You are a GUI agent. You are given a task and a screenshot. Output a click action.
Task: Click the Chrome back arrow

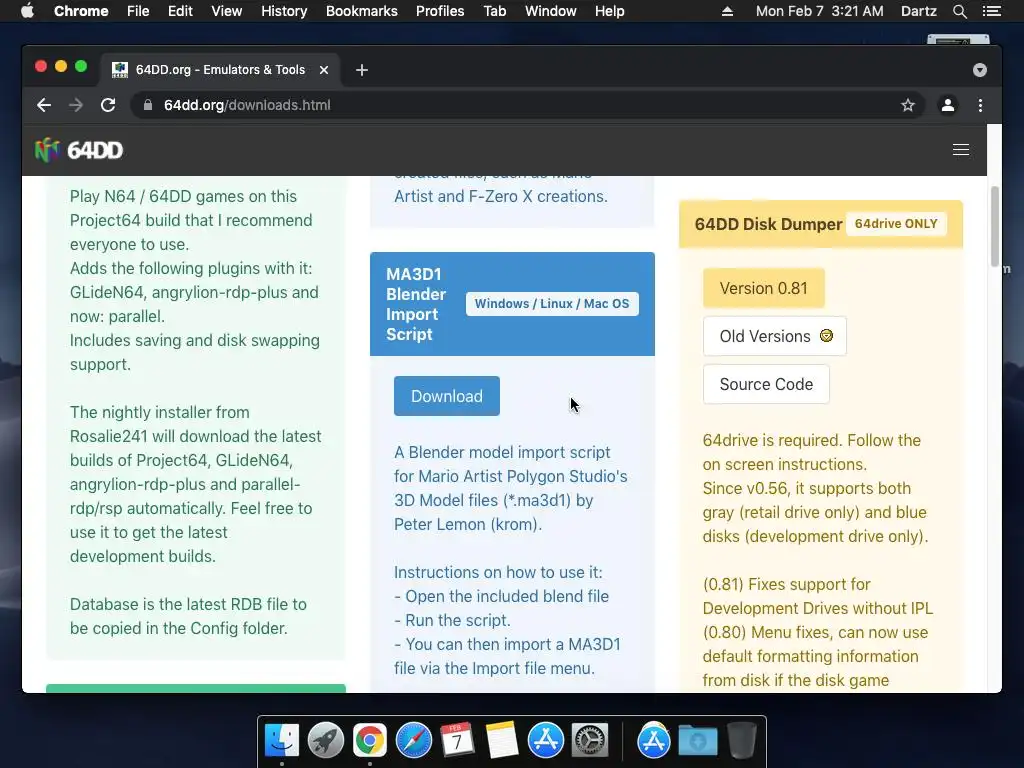click(44, 105)
